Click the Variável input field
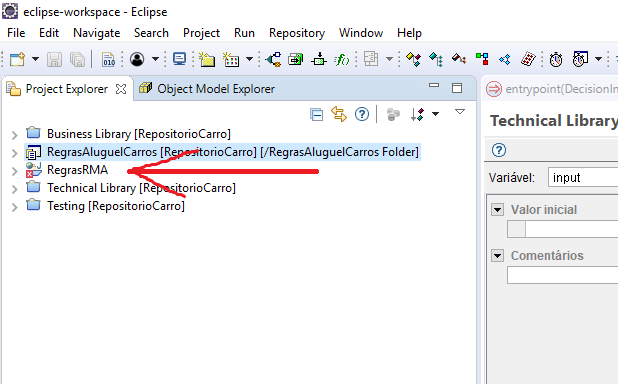This screenshot has width=618, height=384. (583, 177)
